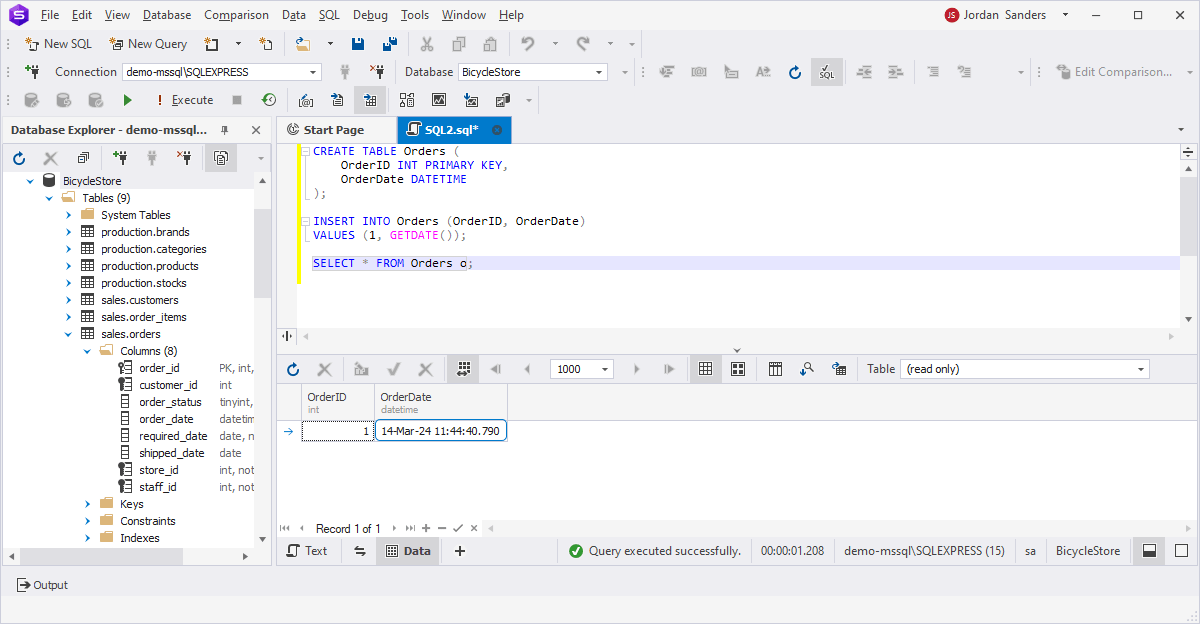This screenshot has width=1200, height=624.
Task: Click the Save All icon
Action: tap(390, 44)
